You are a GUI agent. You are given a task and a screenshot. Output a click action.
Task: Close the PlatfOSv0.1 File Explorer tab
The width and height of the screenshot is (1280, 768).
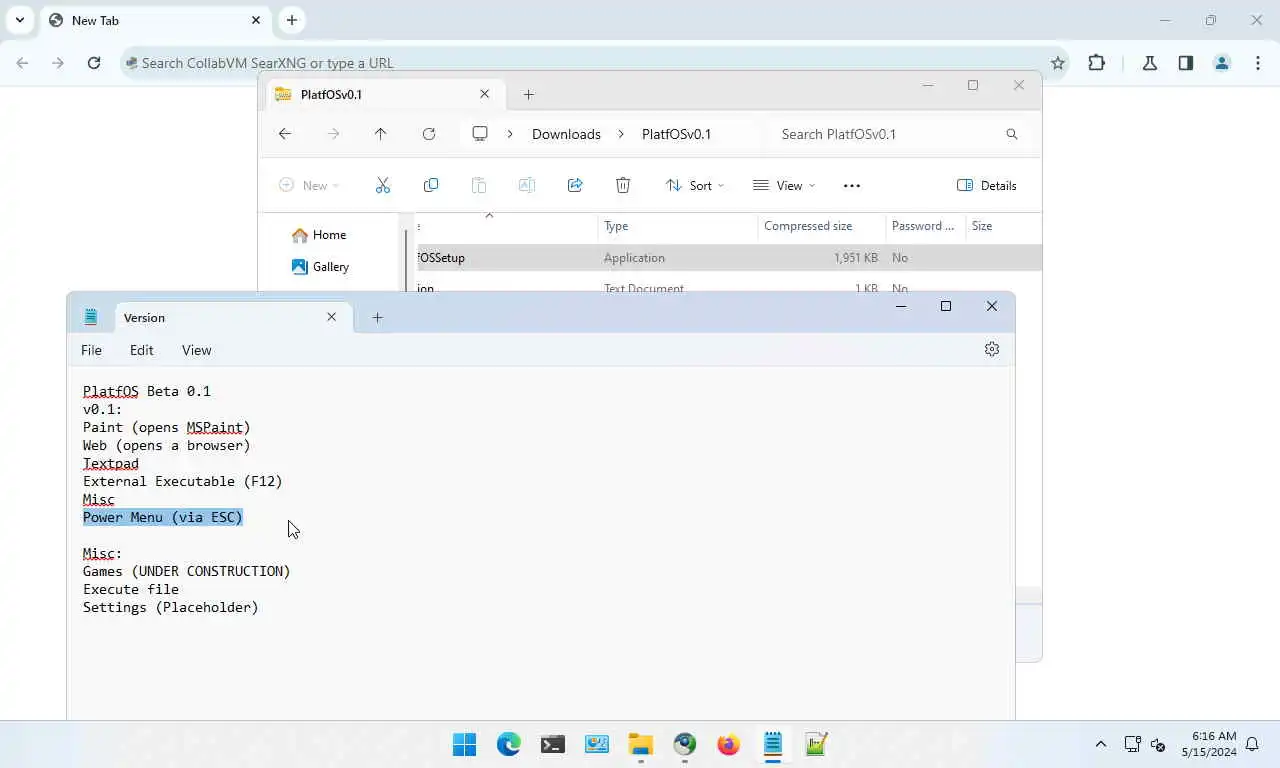pyautogui.click(x=485, y=94)
